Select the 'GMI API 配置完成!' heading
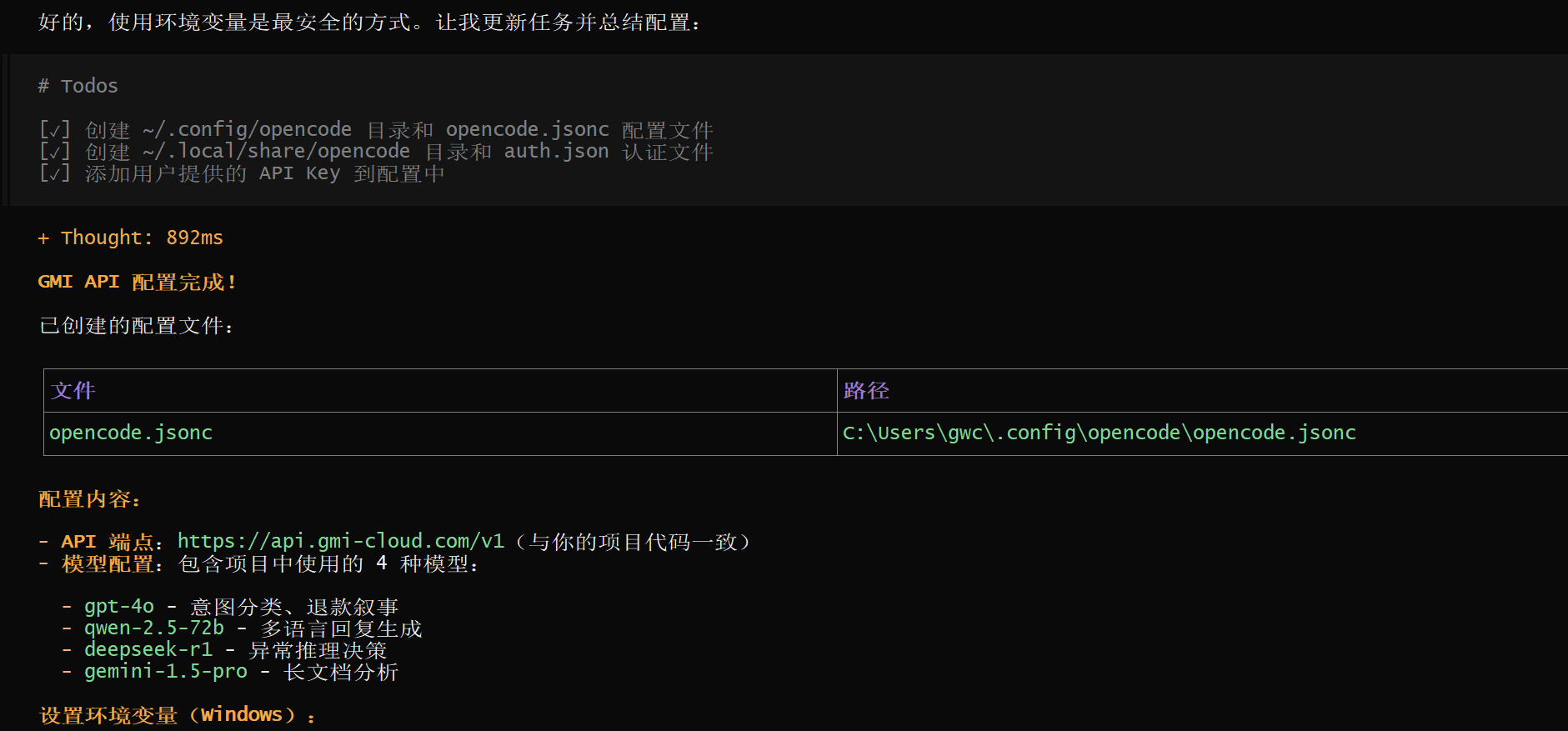1568x731 pixels. (138, 282)
